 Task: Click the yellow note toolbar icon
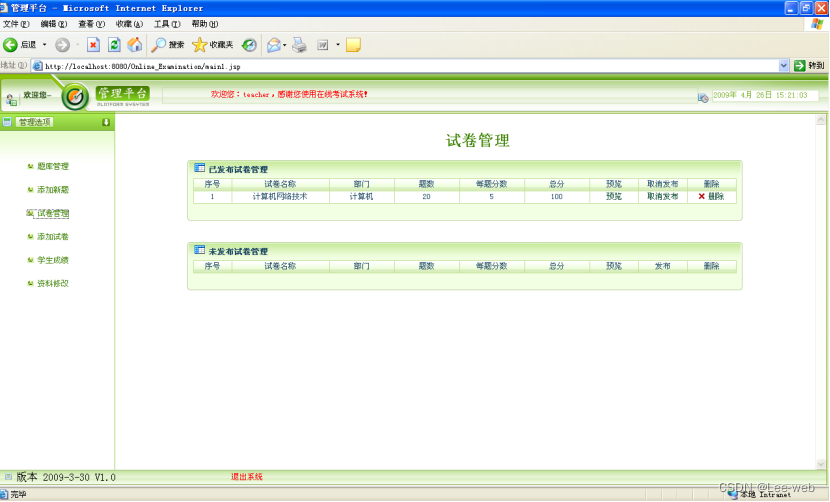point(353,45)
